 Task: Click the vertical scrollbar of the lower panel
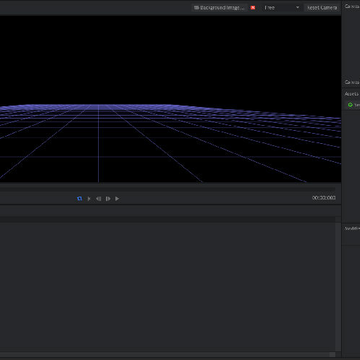[x=338, y=287]
